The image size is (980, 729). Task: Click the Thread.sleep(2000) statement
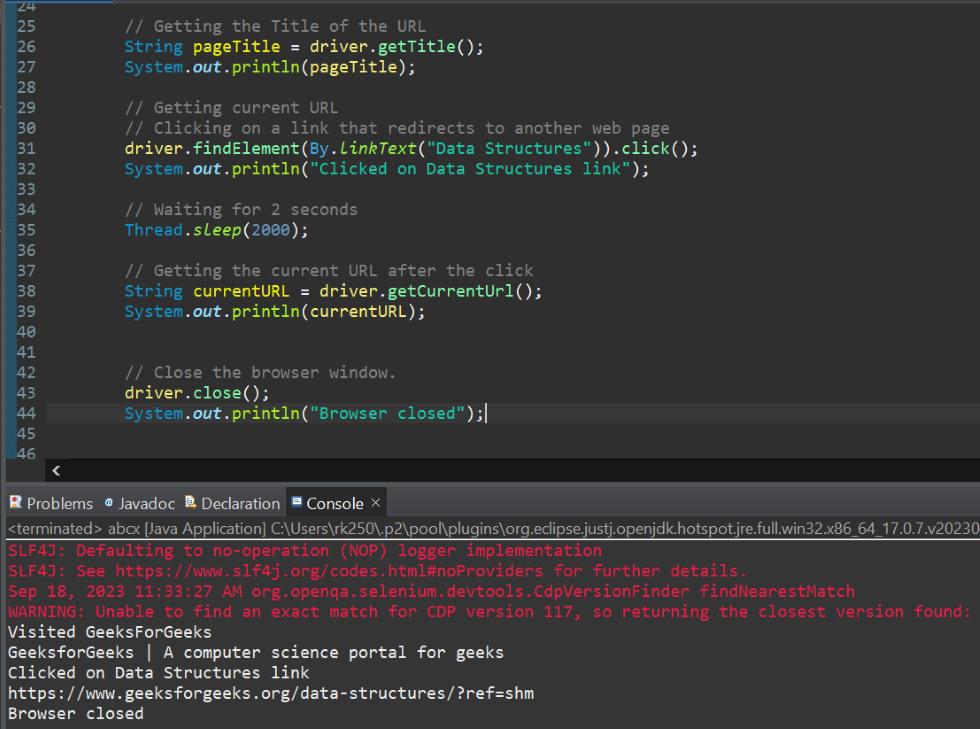point(216,229)
